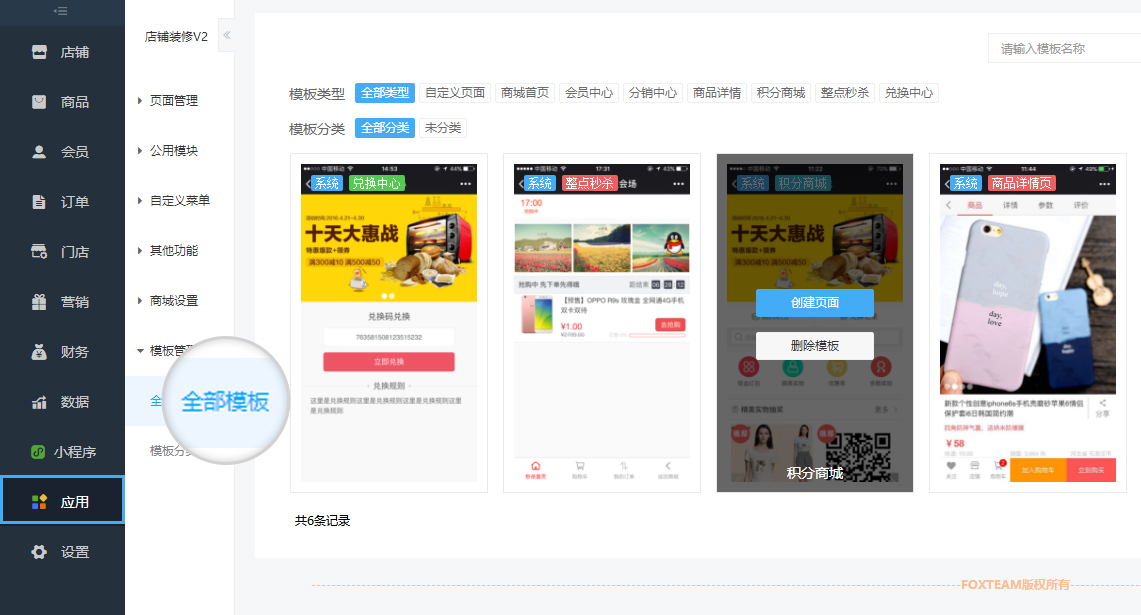This screenshot has height=615, width=1141.
Task: Select the members (会员) person icon
Action: [x=39, y=152]
